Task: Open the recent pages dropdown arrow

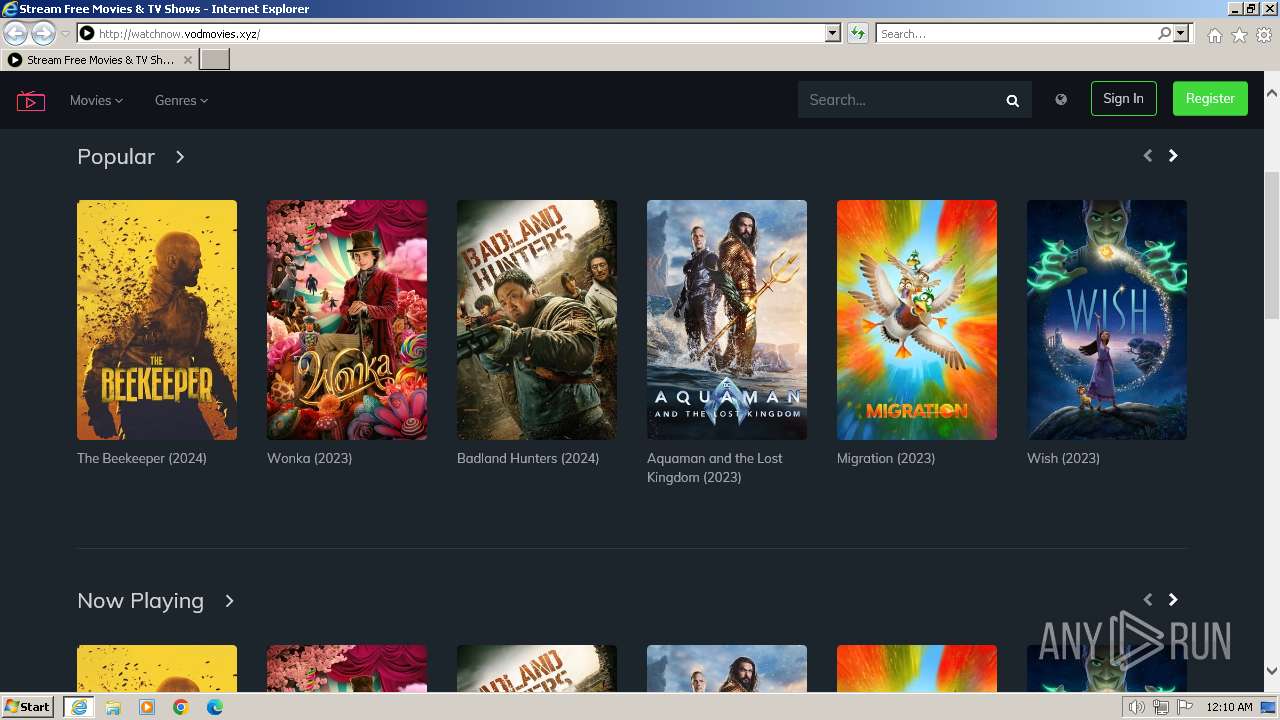Action: tap(65, 34)
